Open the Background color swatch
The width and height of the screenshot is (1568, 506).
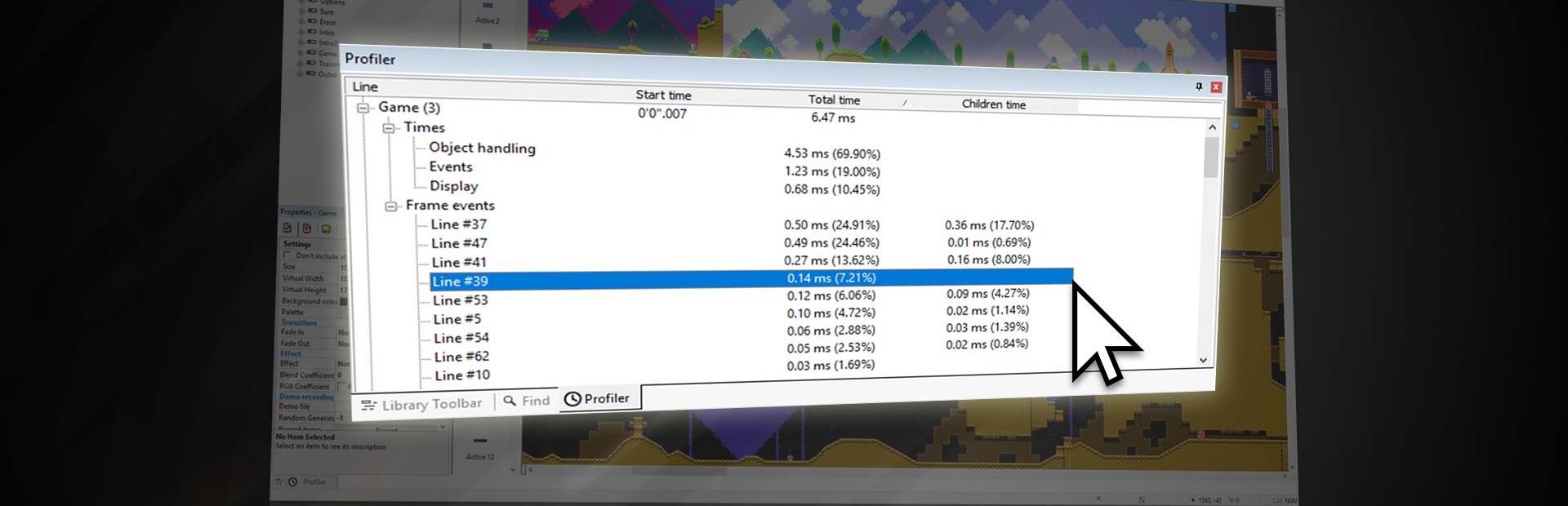(x=344, y=301)
